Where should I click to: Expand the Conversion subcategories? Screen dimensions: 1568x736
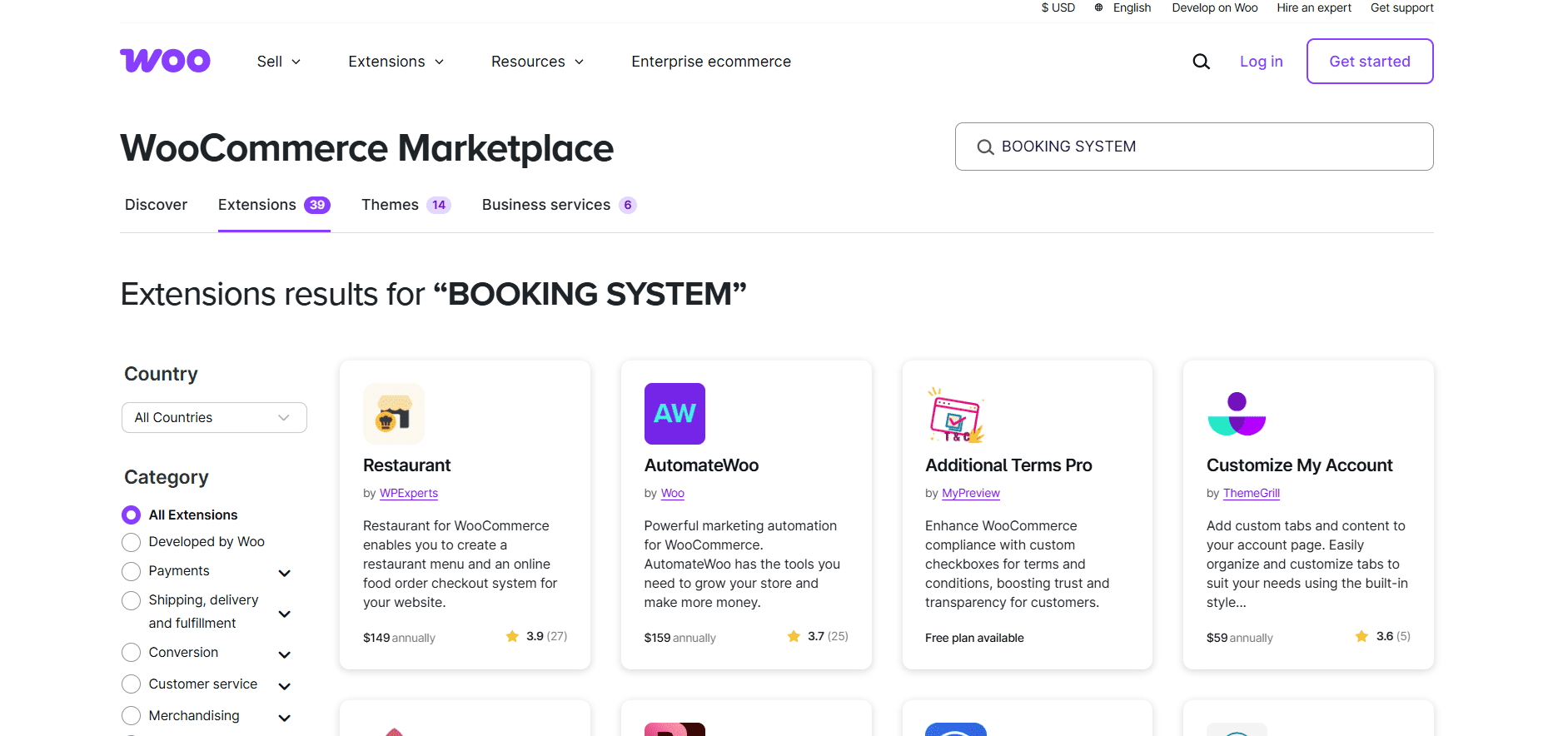pyautogui.click(x=284, y=654)
